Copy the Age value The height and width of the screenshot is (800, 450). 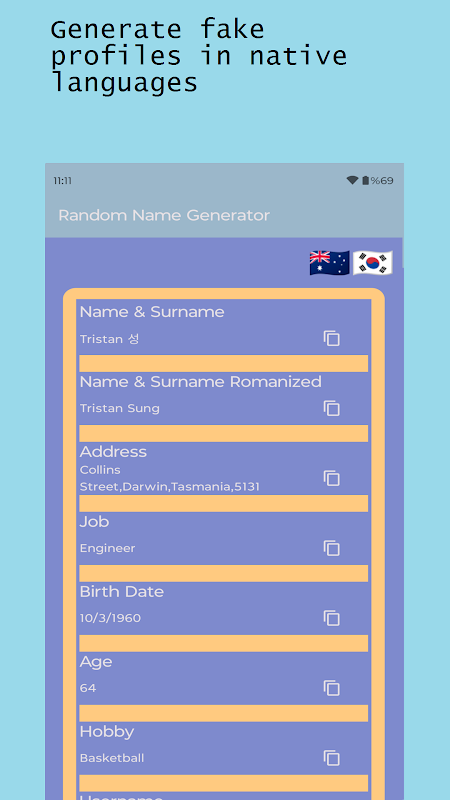tap(331, 688)
